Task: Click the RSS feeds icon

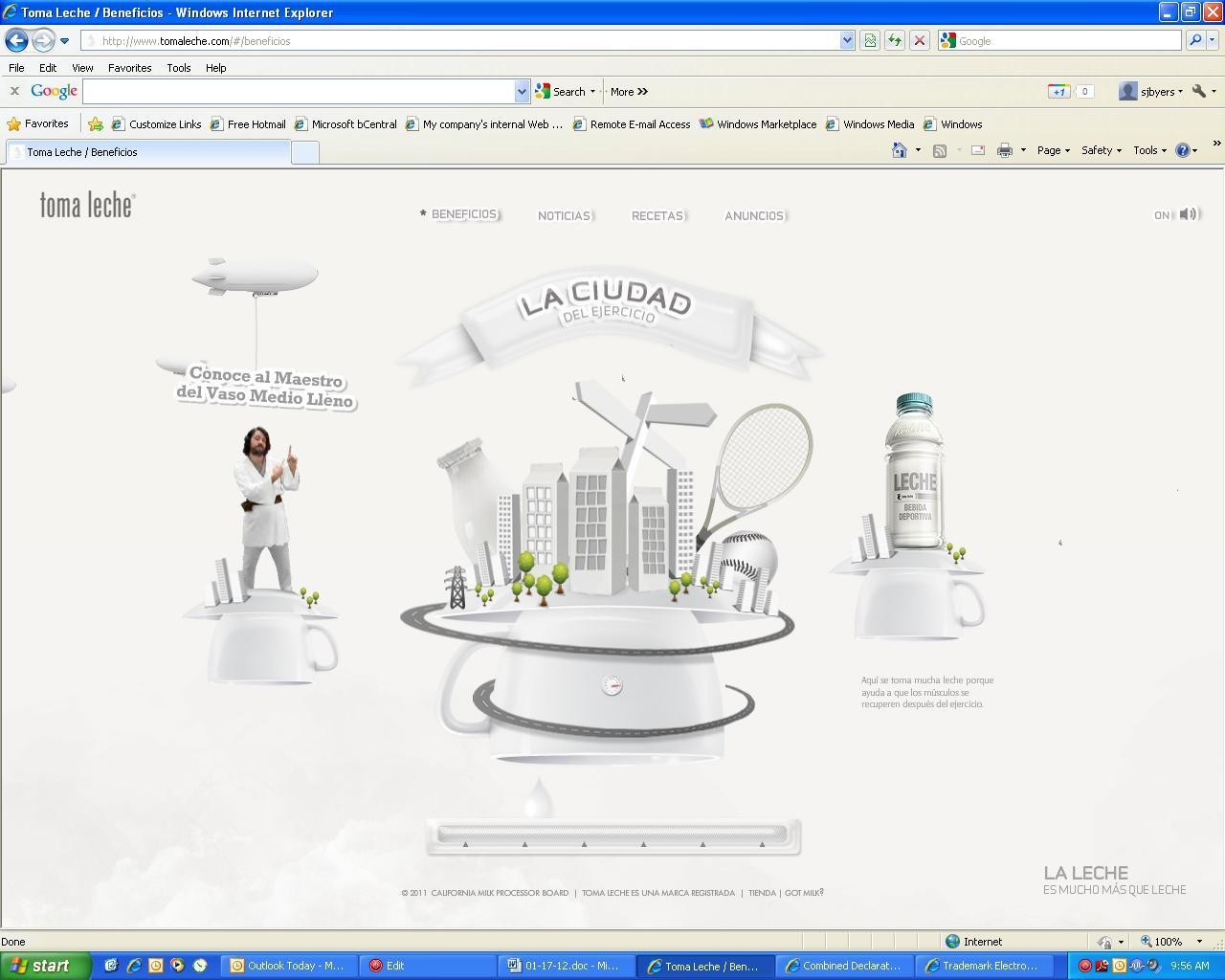Action: pyautogui.click(x=940, y=150)
